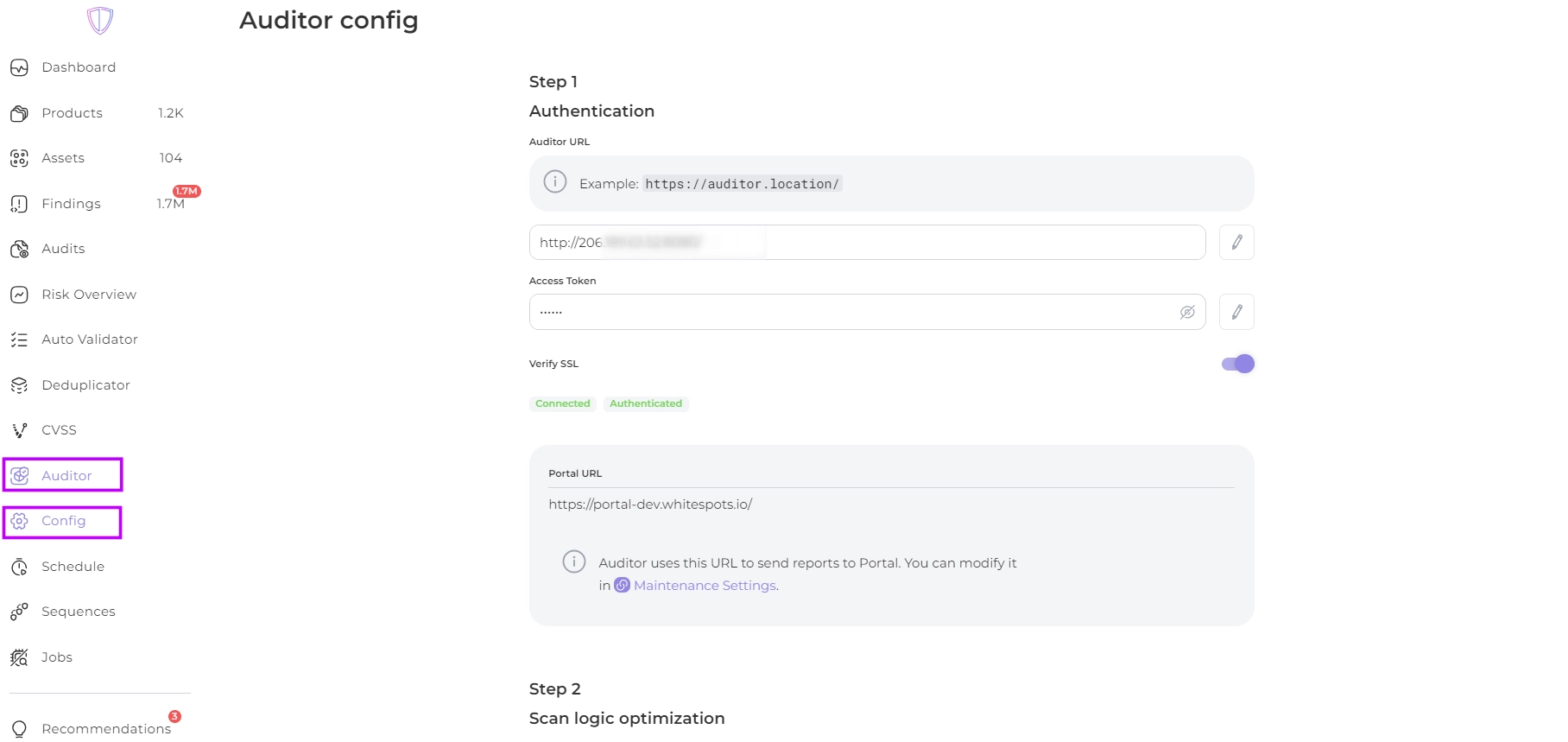Show the hidden Access Token value
Viewport: 1568px width, 742px height.
click(x=1187, y=312)
